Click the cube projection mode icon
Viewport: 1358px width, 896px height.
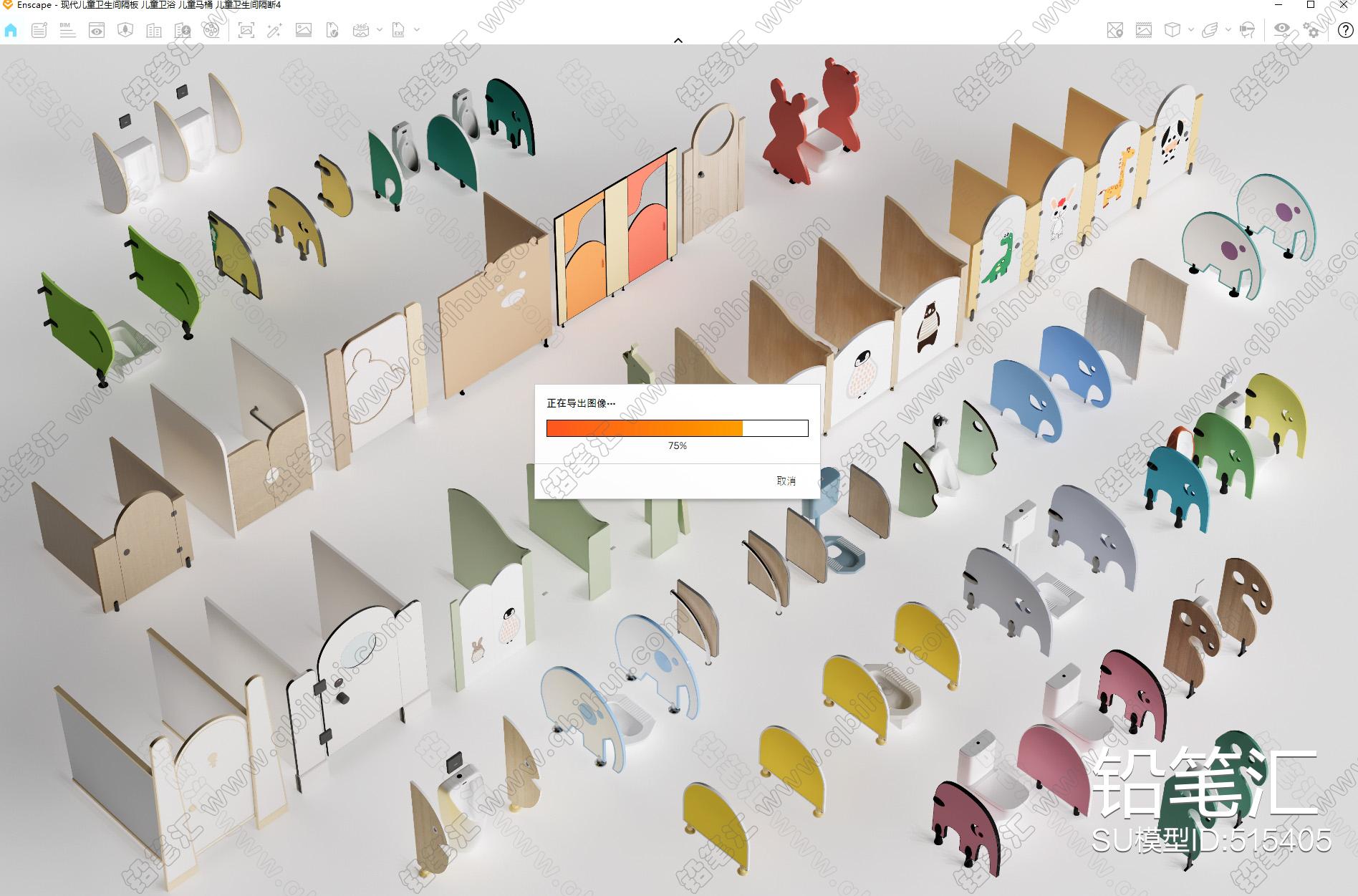point(1172,30)
